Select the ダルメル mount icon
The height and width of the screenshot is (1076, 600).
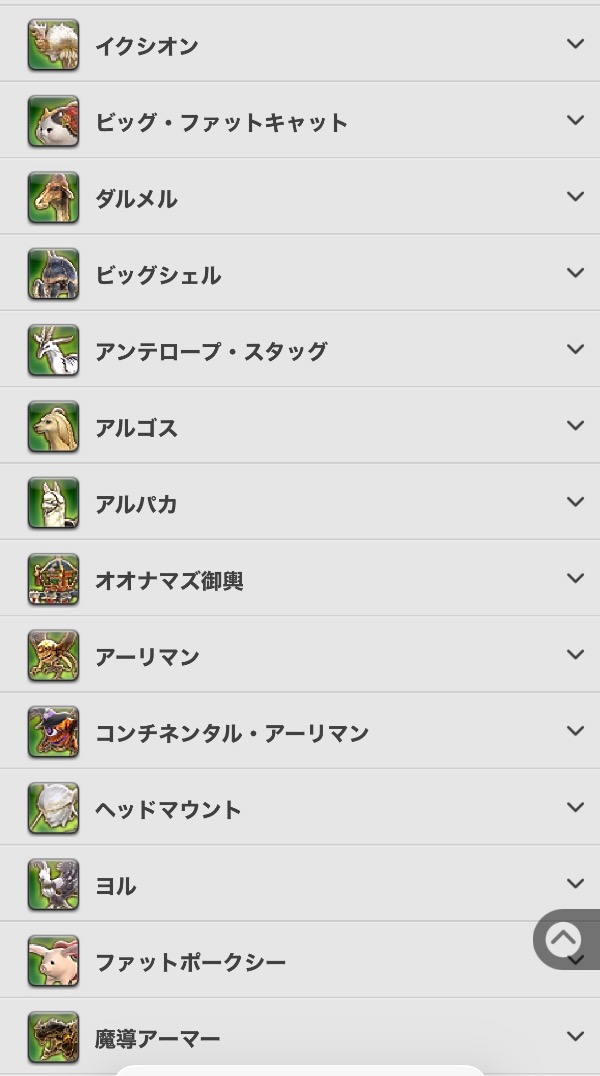[x=53, y=198]
